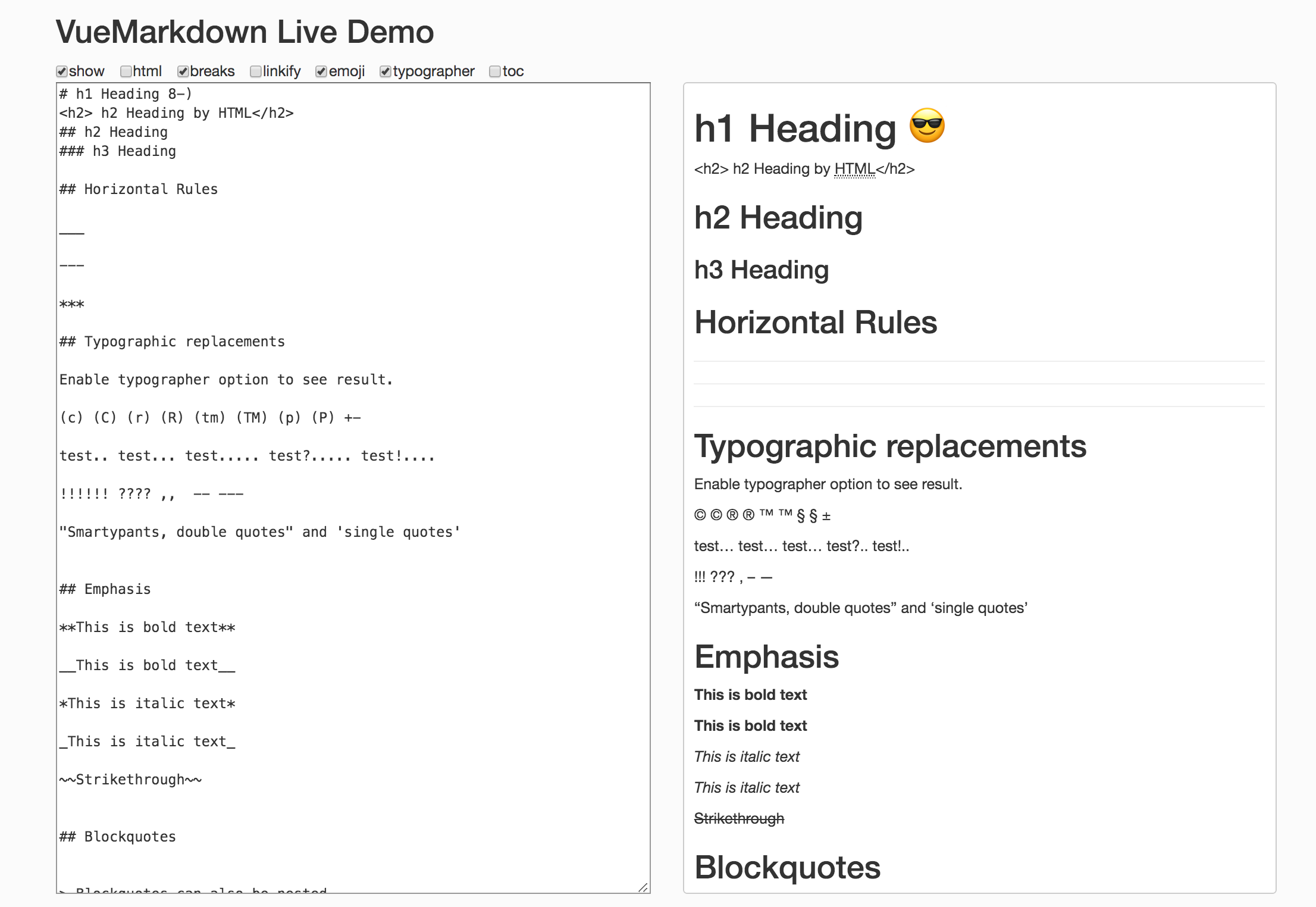Click the sunglasses emoji in h1 Heading

coord(927,126)
